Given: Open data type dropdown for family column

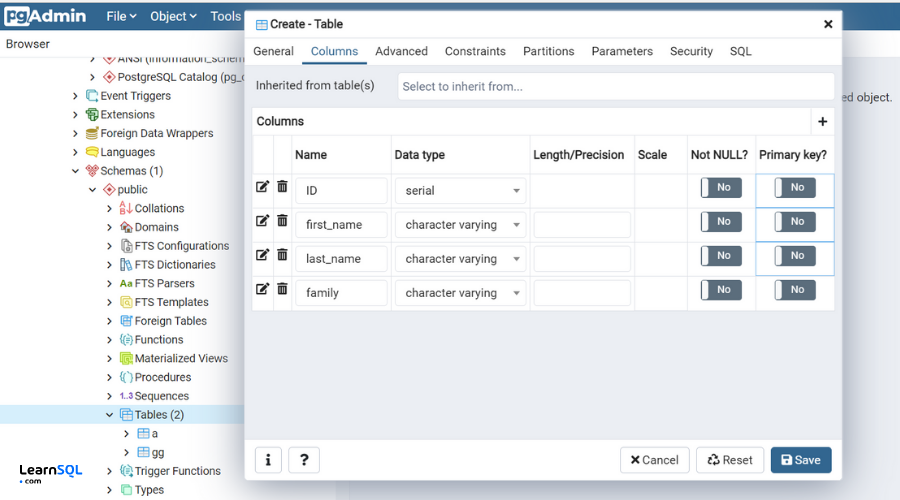Looking at the screenshot, I should pos(460,293).
